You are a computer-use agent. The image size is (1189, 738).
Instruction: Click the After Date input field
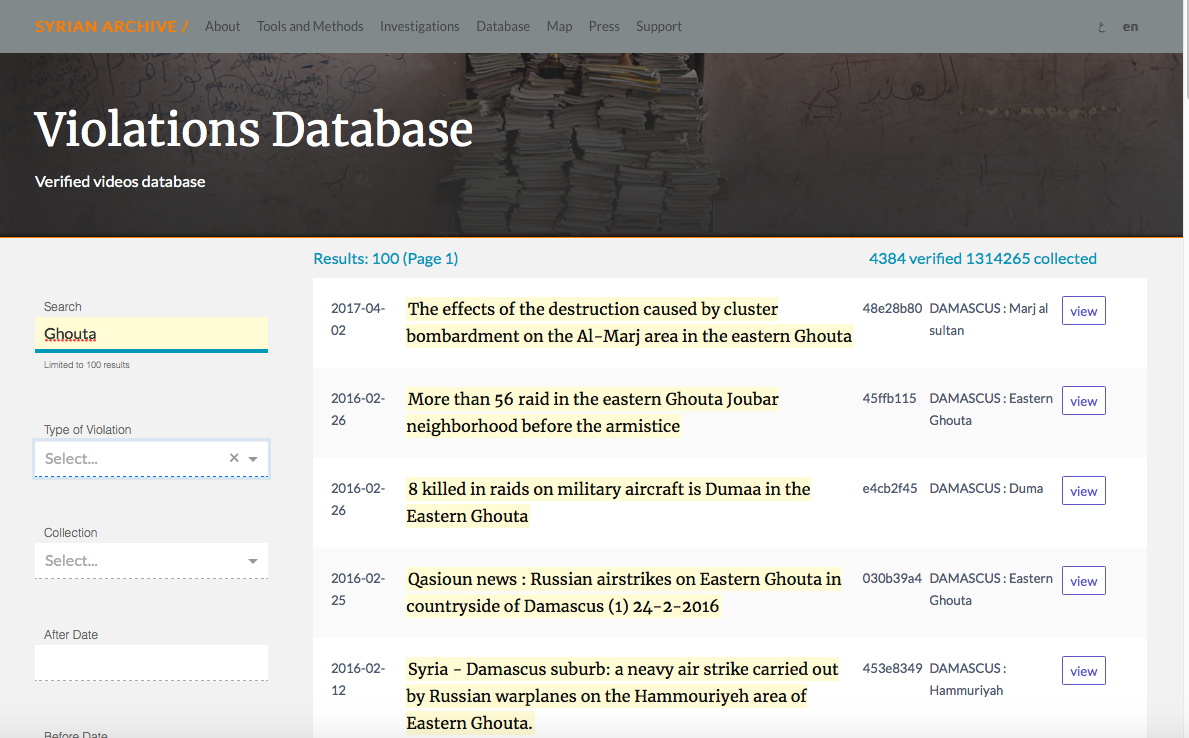click(x=151, y=662)
